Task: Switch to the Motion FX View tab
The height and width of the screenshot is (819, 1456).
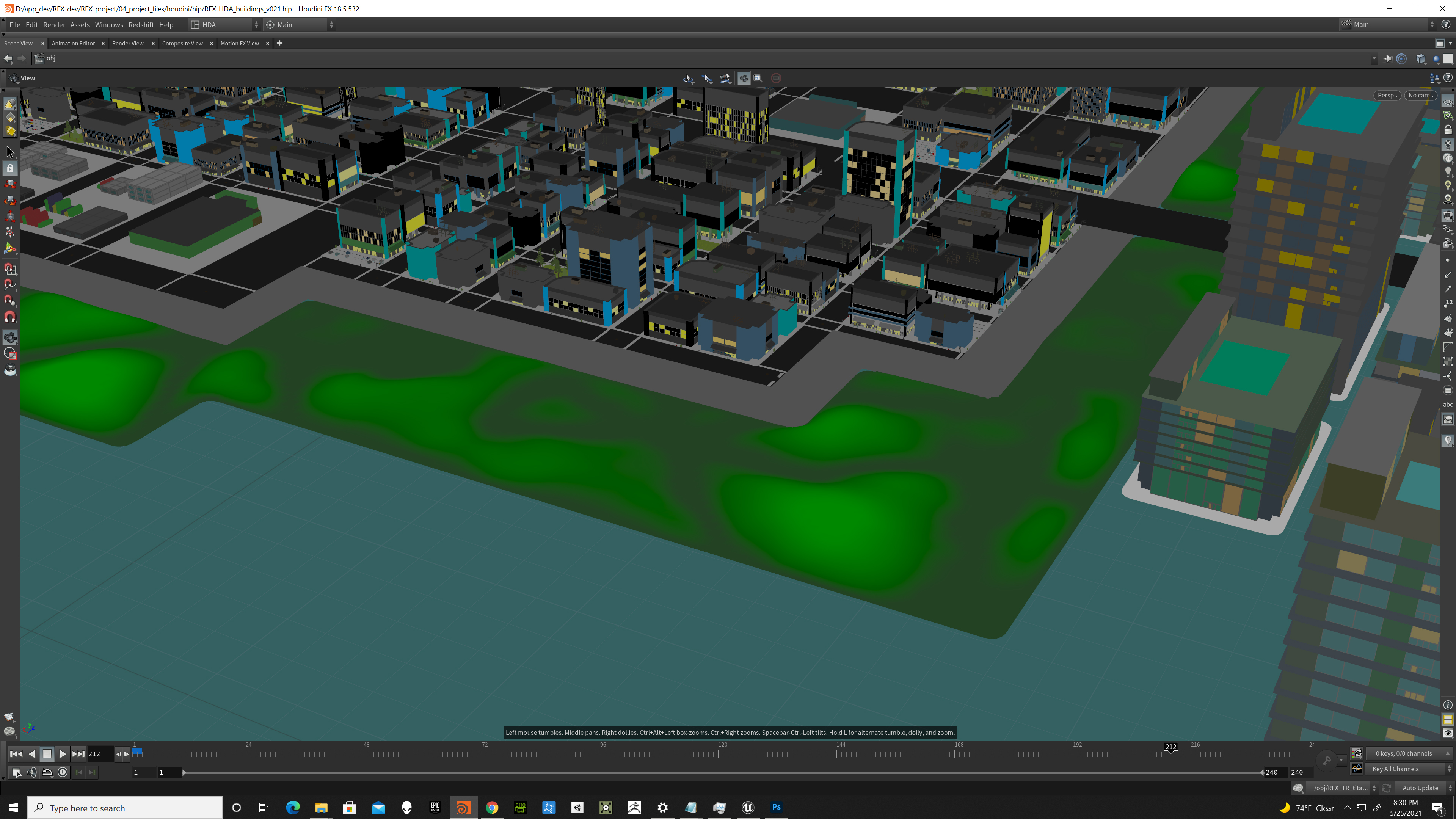Action: coord(240,44)
